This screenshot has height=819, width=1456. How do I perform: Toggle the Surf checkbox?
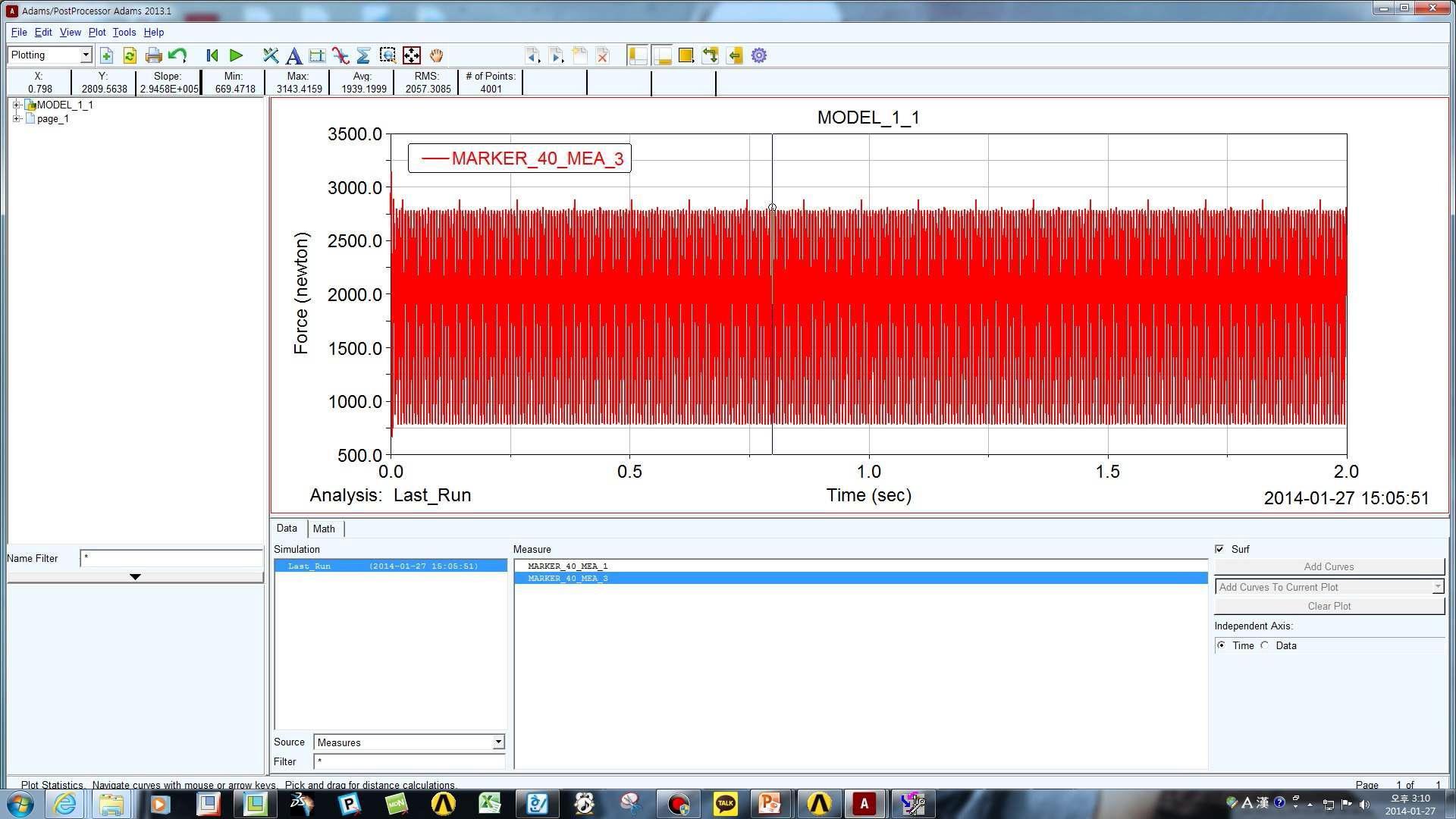click(x=1219, y=549)
